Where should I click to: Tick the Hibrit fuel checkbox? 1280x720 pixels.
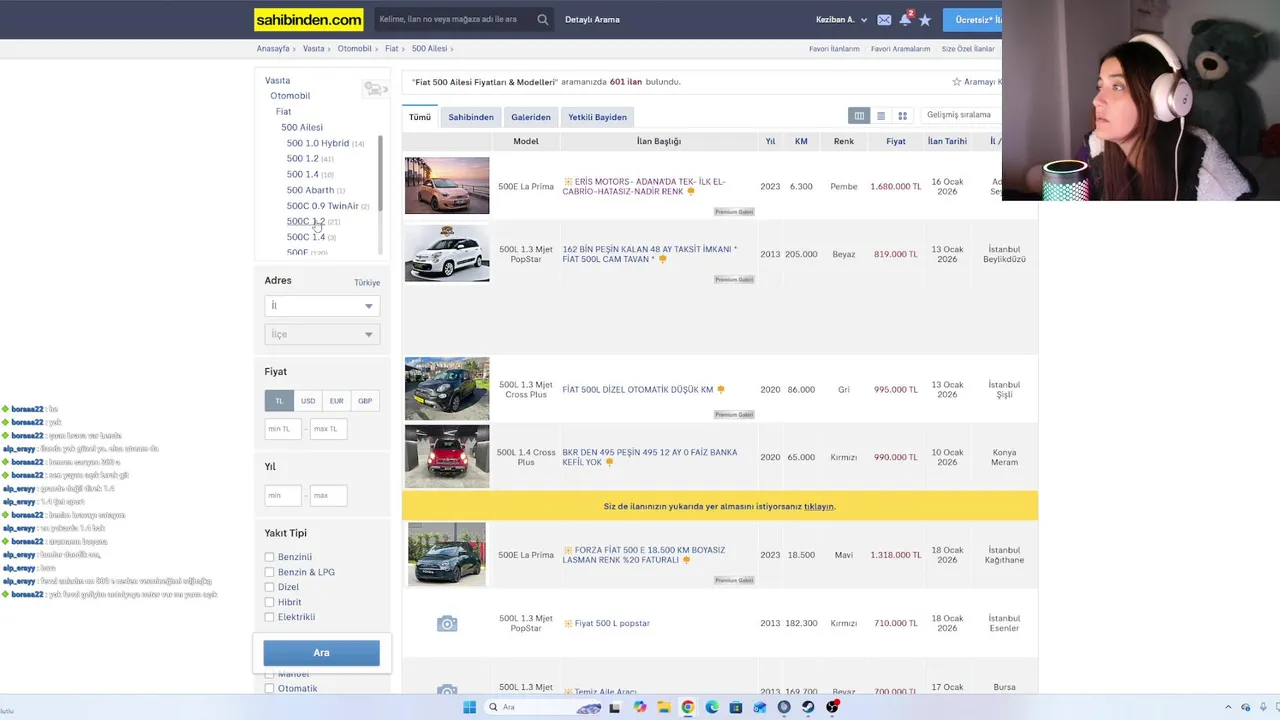coord(269,602)
